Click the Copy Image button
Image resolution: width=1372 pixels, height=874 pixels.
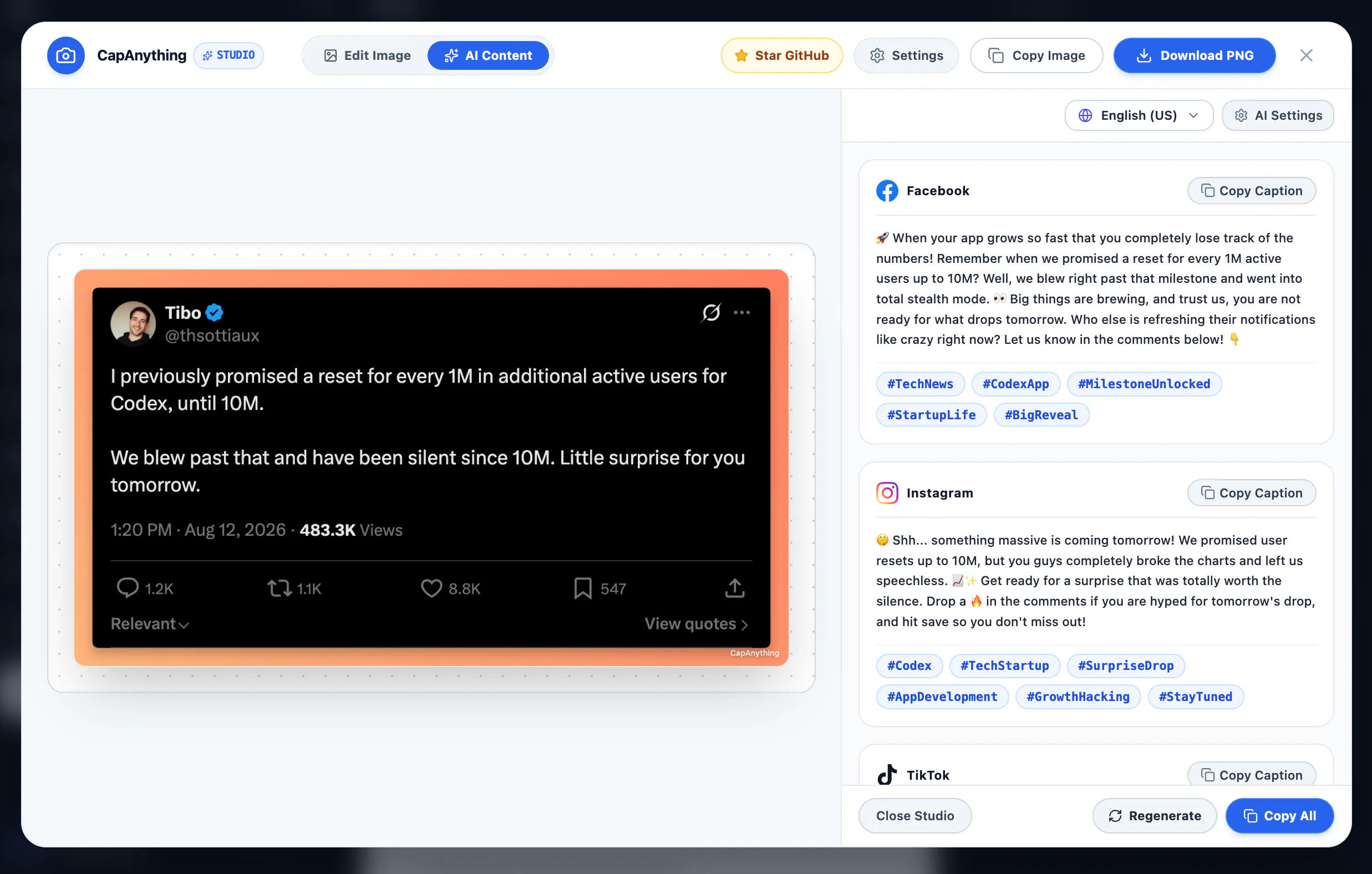click(x=1036, y=55)
